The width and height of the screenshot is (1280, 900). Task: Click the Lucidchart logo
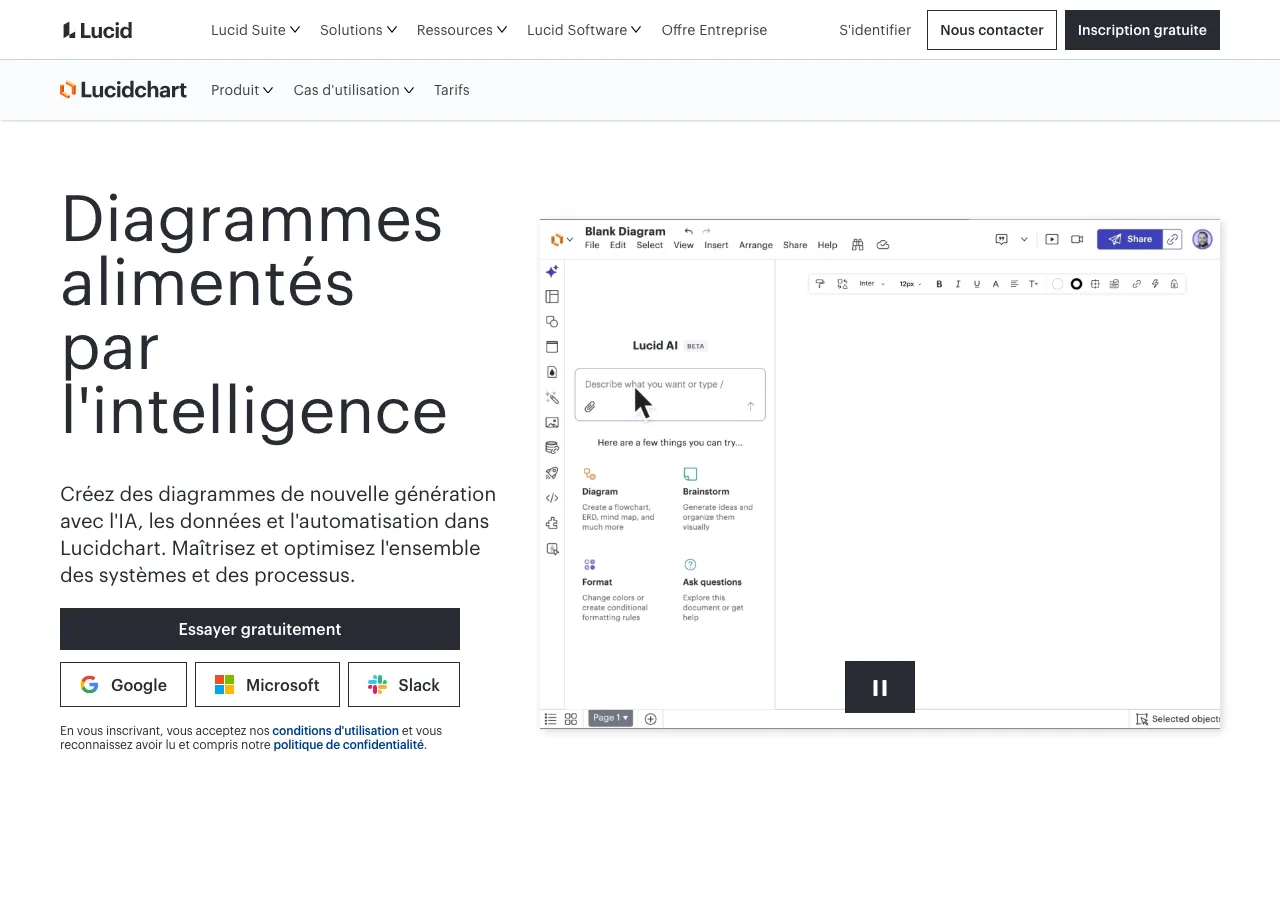click(x=123, y=90)
